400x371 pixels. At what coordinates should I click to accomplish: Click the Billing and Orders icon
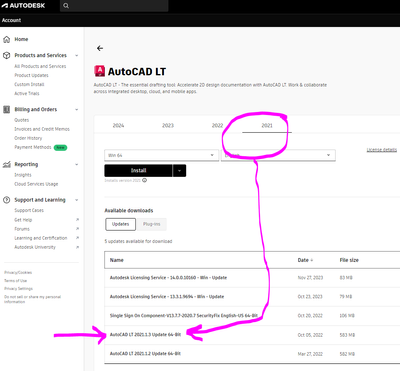tap(6, 109)
